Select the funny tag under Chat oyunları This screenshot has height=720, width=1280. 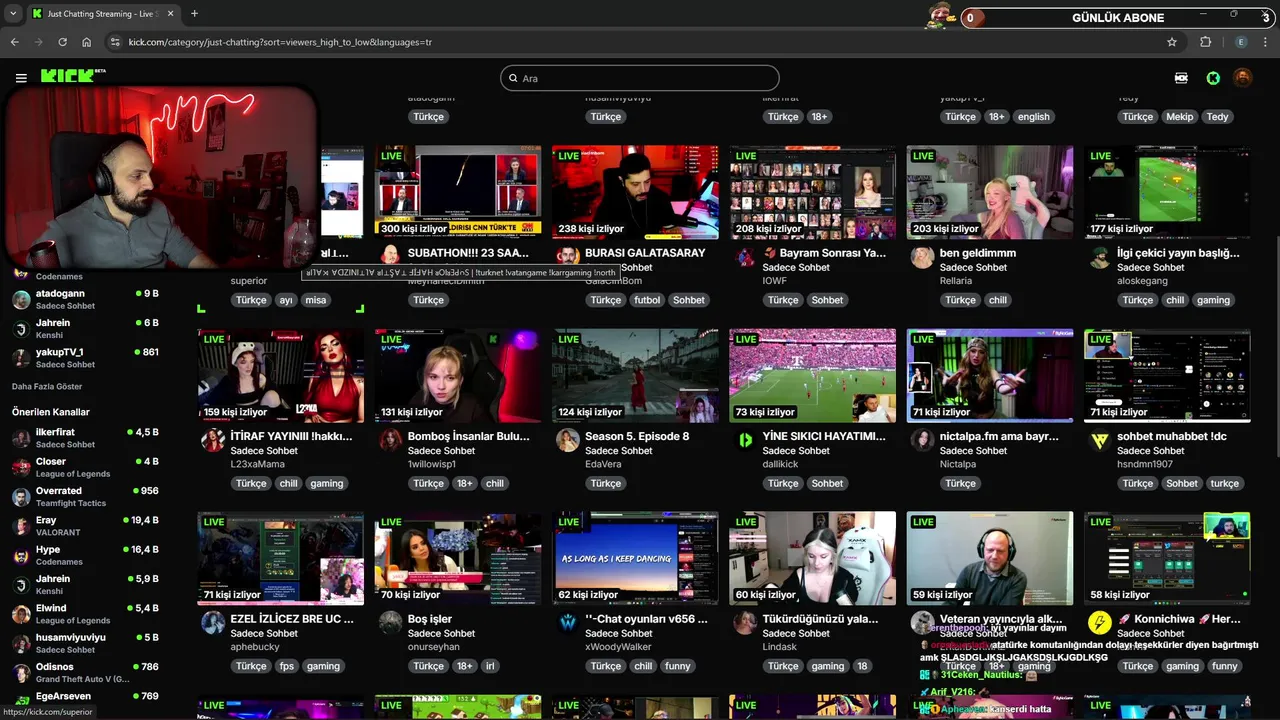click(678, 666)
